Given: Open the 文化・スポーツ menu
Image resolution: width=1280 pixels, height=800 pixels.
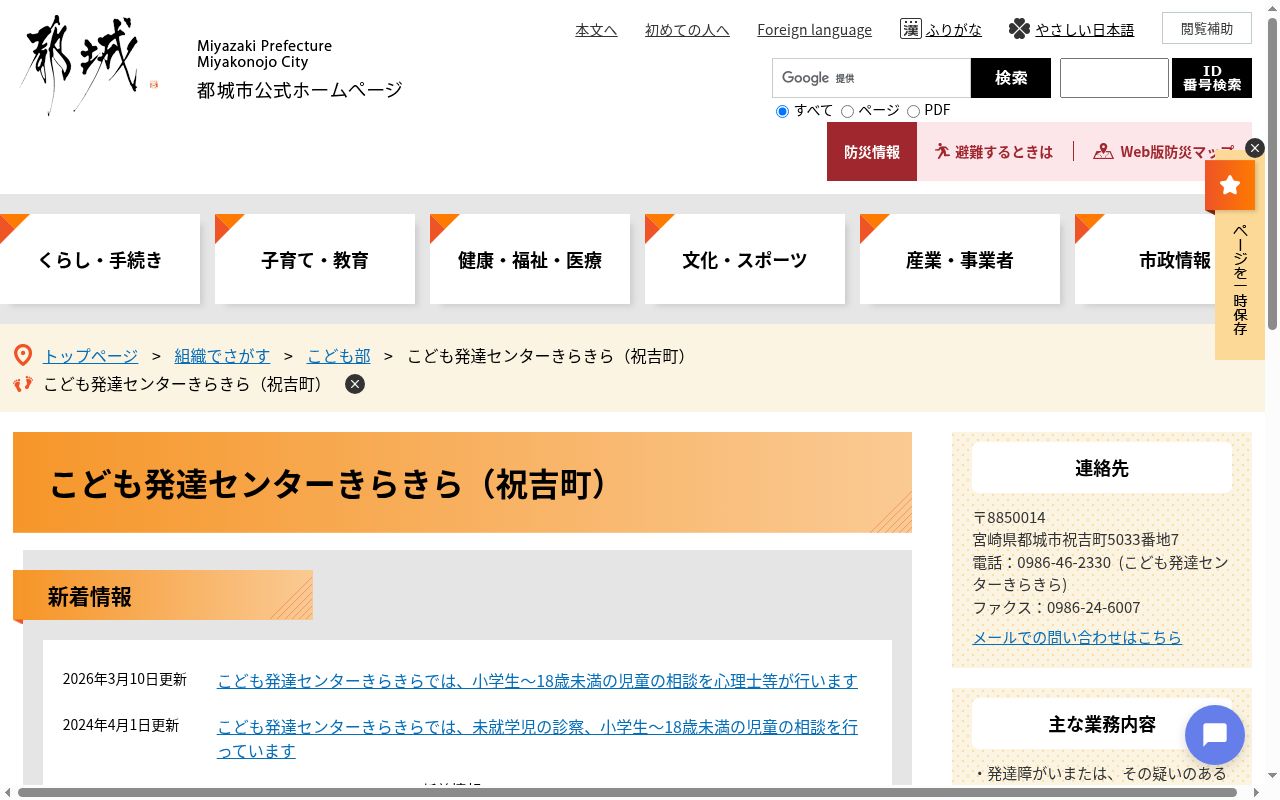Looking at the screenshot, I should pos(745,259).
